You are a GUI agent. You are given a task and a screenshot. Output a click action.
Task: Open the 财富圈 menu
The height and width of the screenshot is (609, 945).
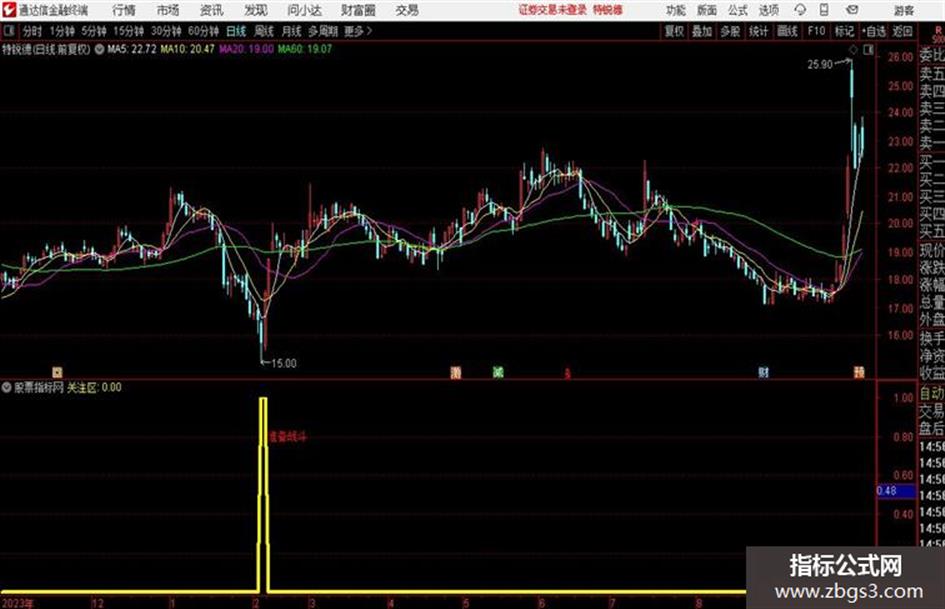[x=358, y=10]
